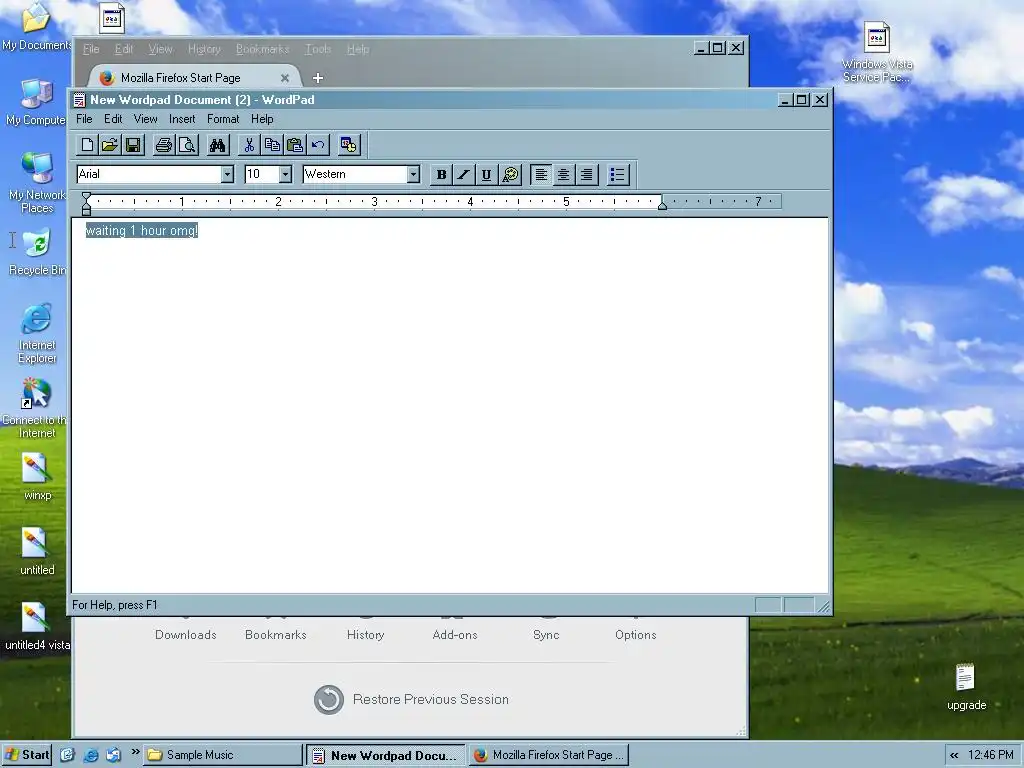Center the text alignment
Screen dimensions: 1024x768
[x=564, y=174]
